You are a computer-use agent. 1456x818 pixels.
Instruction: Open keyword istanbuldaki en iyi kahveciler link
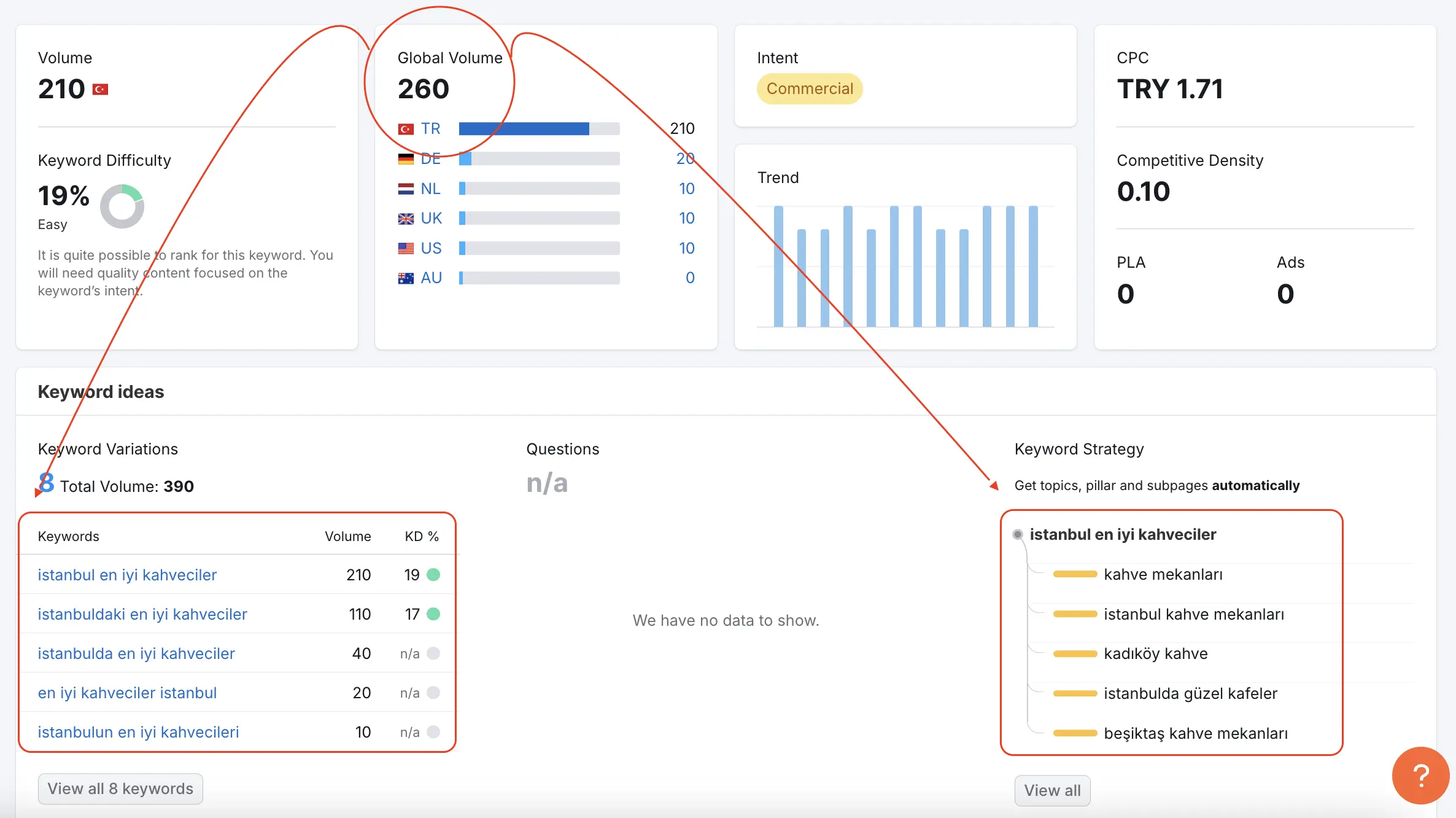142,614
